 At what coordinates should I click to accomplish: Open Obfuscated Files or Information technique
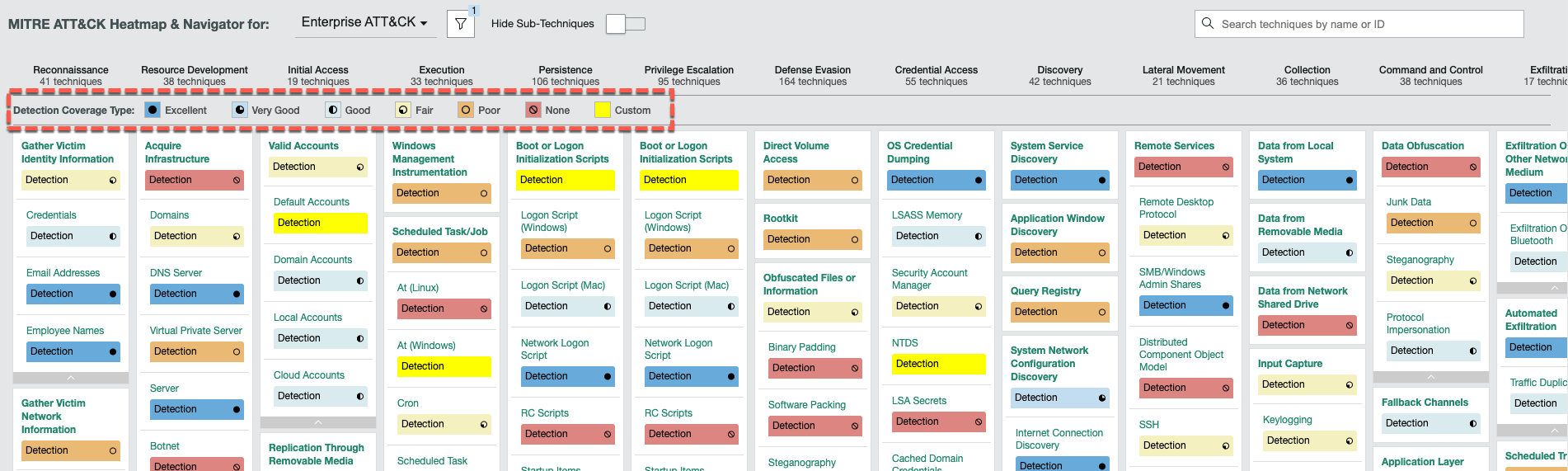click(x=810, y=285)
